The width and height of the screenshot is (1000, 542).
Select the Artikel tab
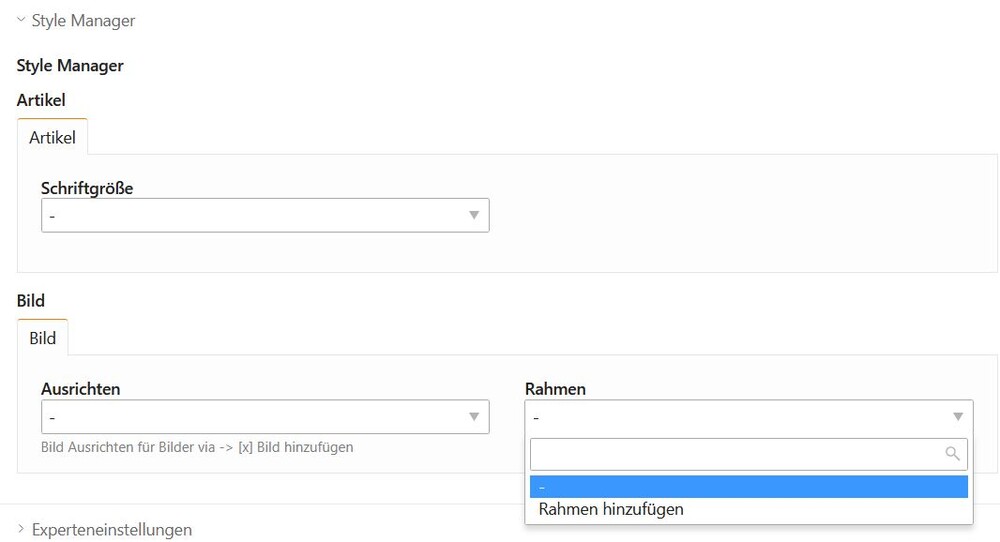[x=52, y=138]
